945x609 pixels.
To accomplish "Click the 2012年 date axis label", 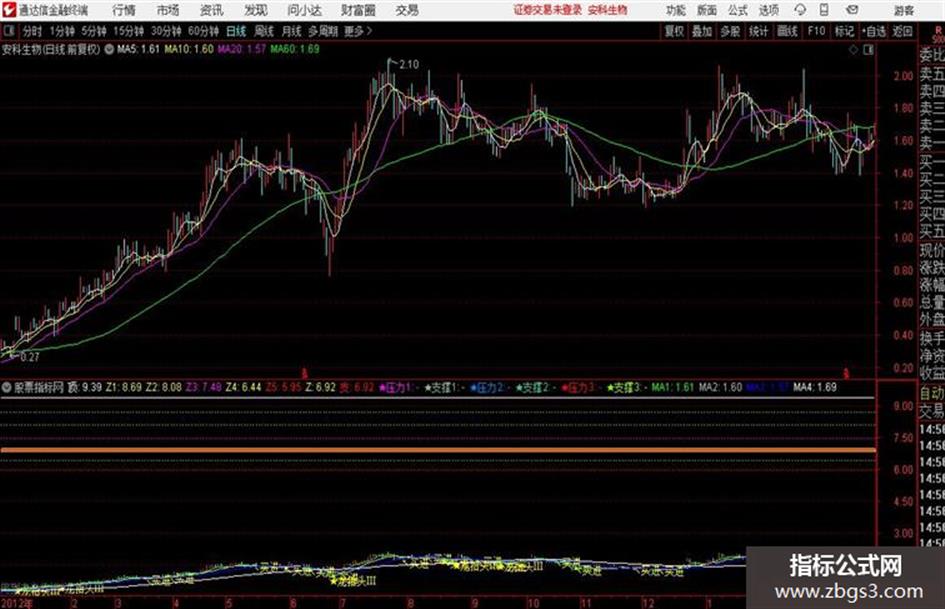I will tap(17, 603).
